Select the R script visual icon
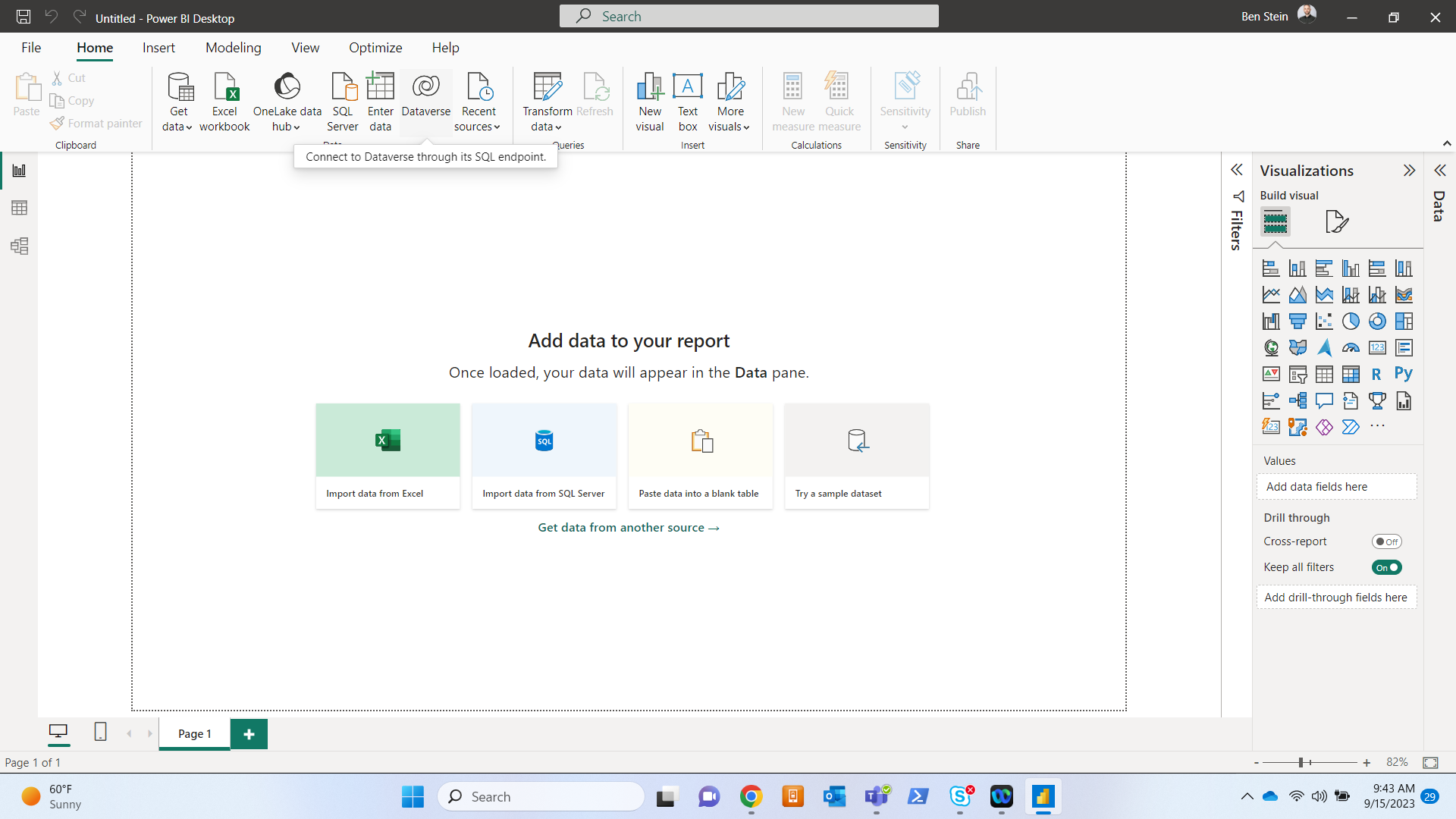This screenshot has height=819, width=1456. click(1376, 374)
